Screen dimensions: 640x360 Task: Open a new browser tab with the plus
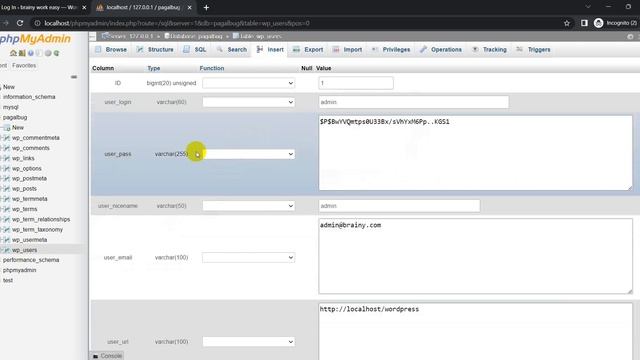coord(206,7)
